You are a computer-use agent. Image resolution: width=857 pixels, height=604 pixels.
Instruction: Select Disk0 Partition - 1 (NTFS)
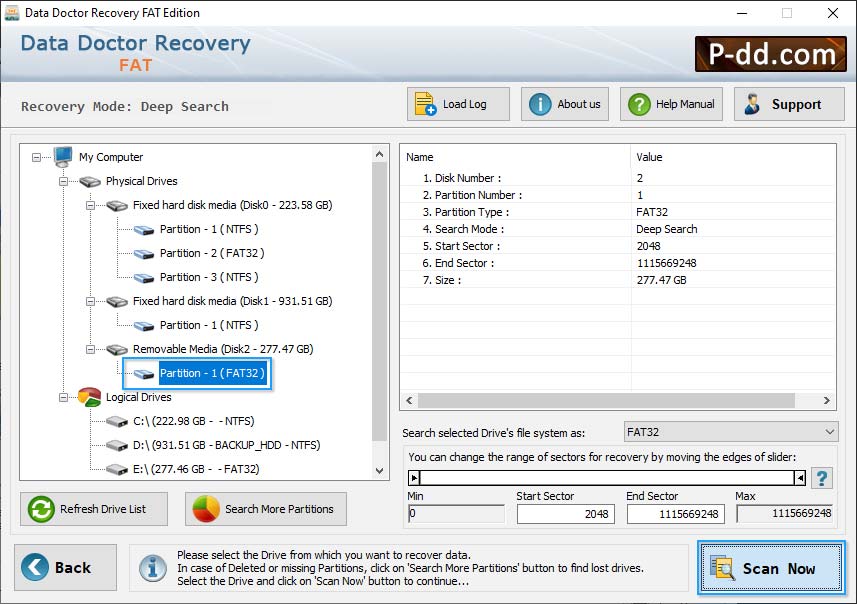click(x=209, y=229)
